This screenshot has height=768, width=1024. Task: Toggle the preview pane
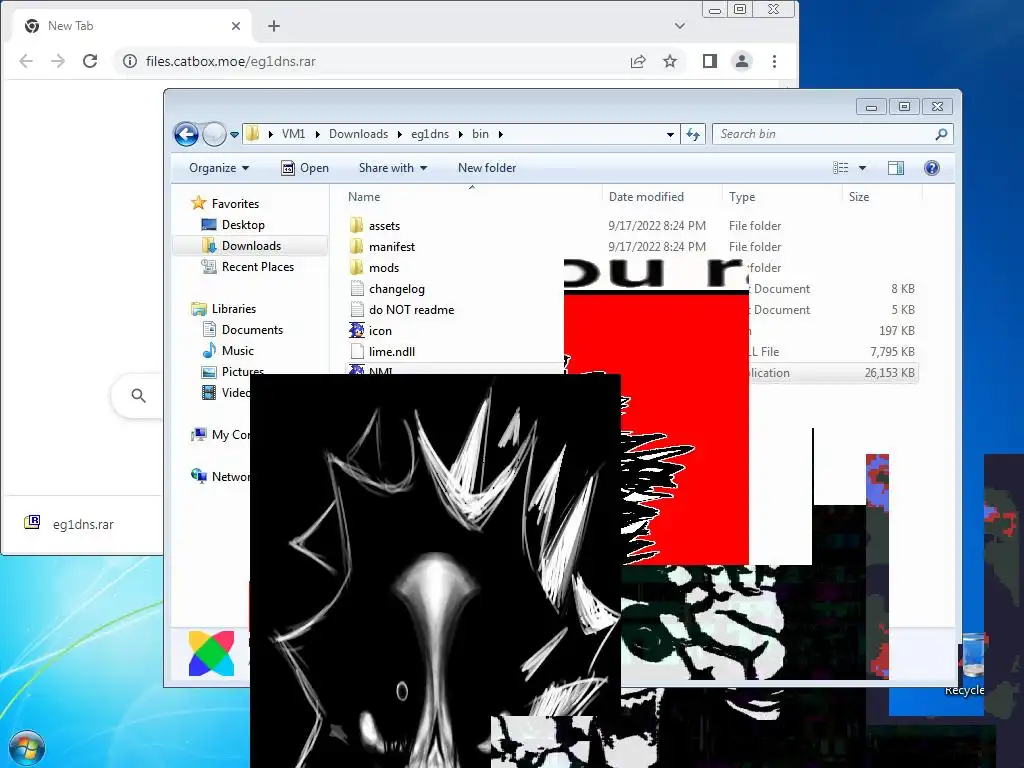click(x=896, y=168)
